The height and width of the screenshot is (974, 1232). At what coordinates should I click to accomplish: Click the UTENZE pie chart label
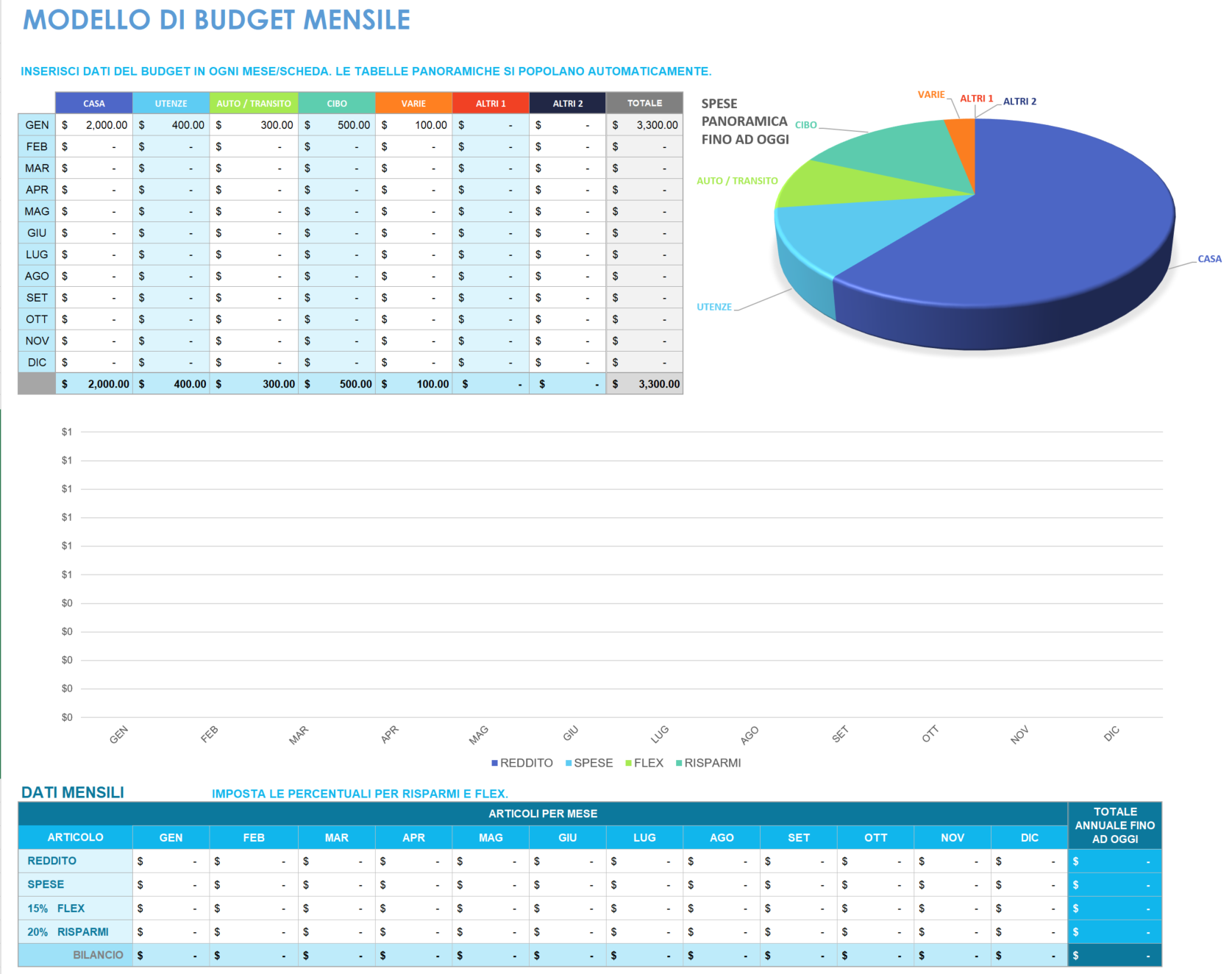point(714,307)
